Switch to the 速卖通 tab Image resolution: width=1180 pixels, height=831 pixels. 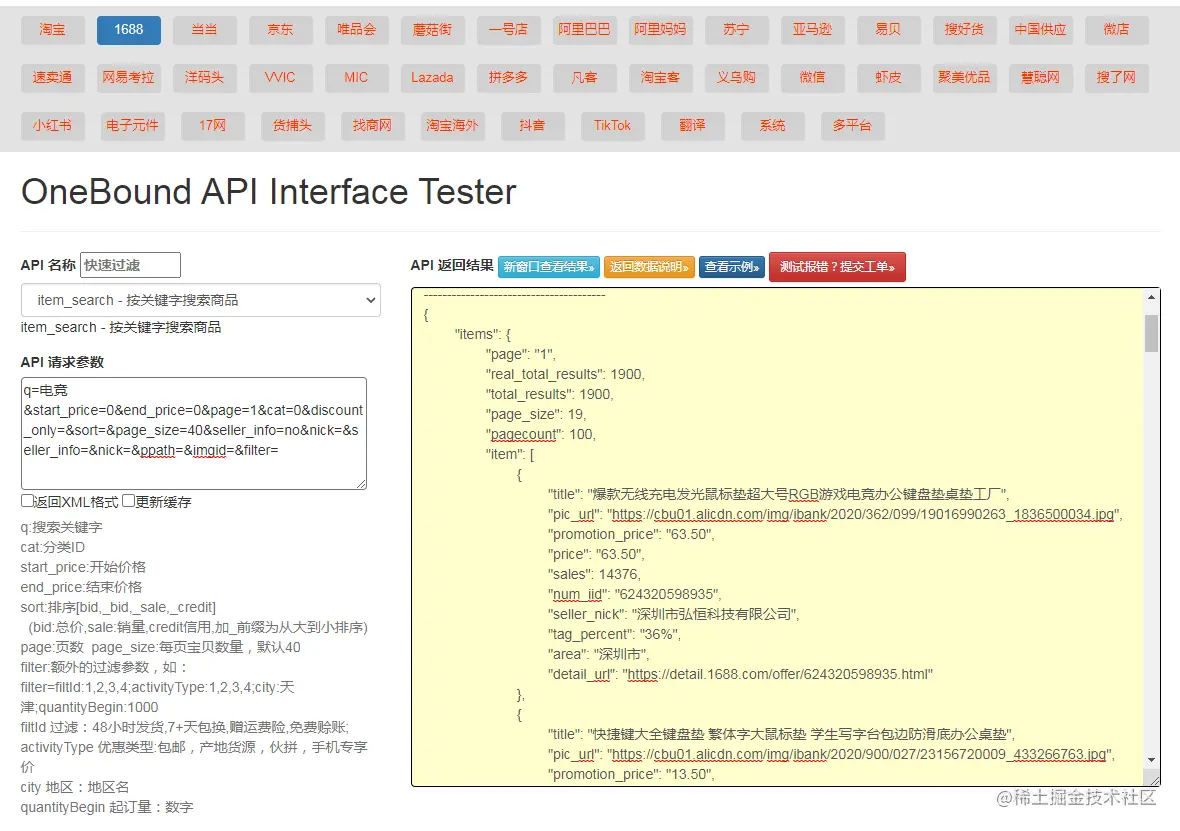click(53, 78)
